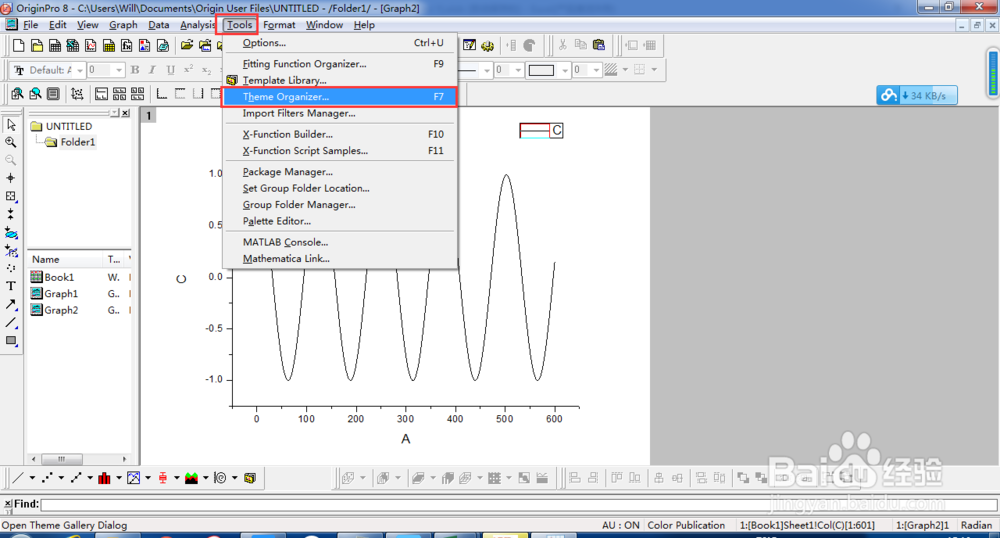1000x538 pixels.
Task: Click the Copy toolbar icon
Action: tap(580, 45)
